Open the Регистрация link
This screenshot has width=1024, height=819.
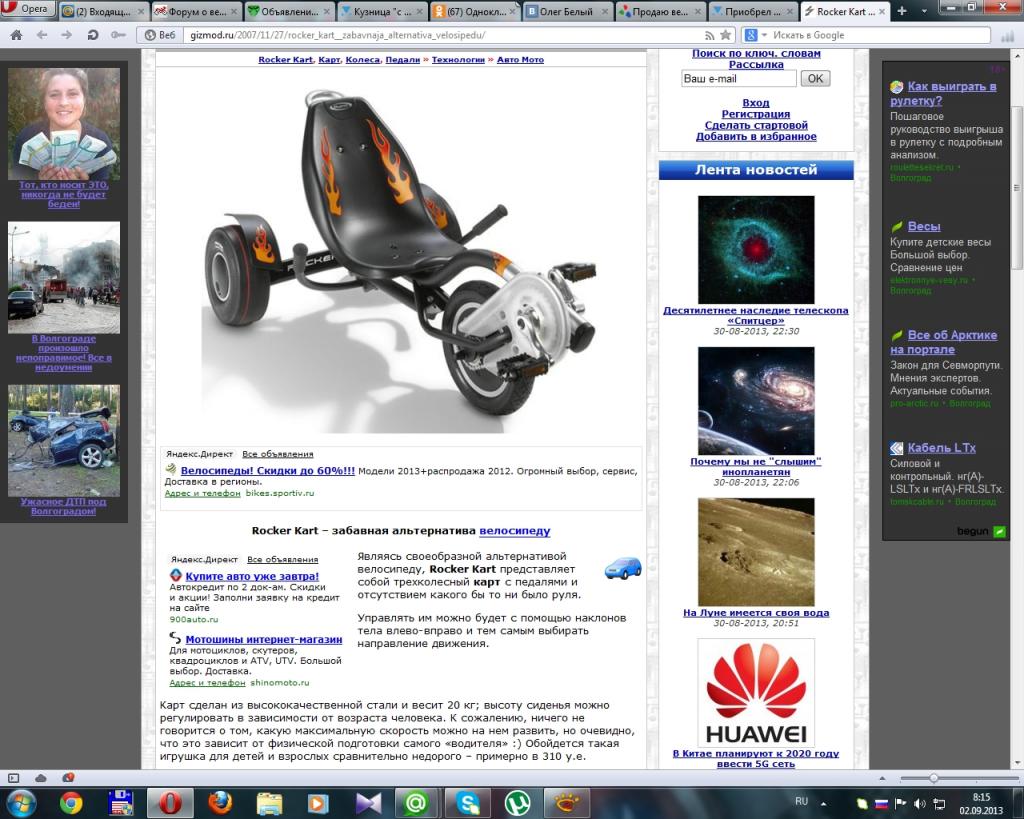[x=756, y=114]
